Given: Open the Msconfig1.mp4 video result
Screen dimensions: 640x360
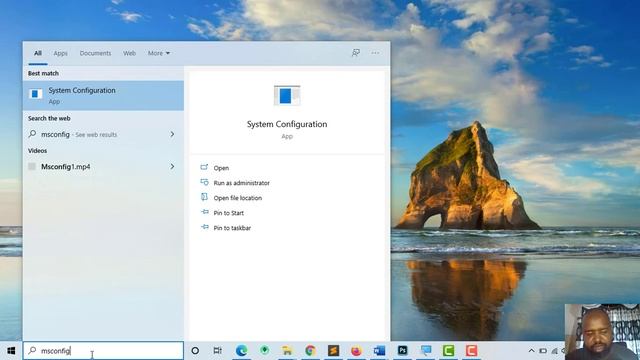Looking at the screenshot, I should click(x=103, y=167).
